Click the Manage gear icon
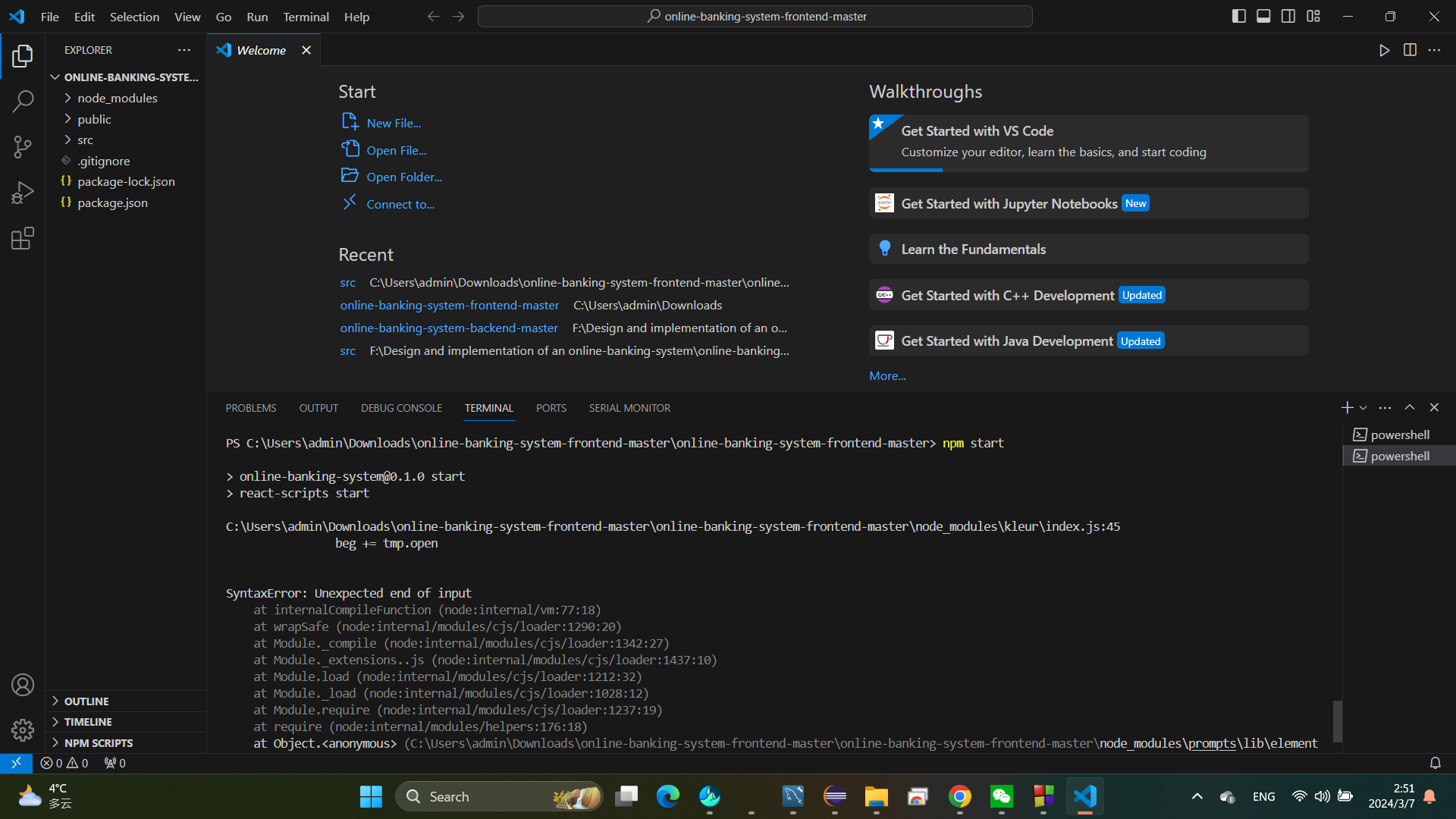Screen dimensions: 1456x819 23,730
